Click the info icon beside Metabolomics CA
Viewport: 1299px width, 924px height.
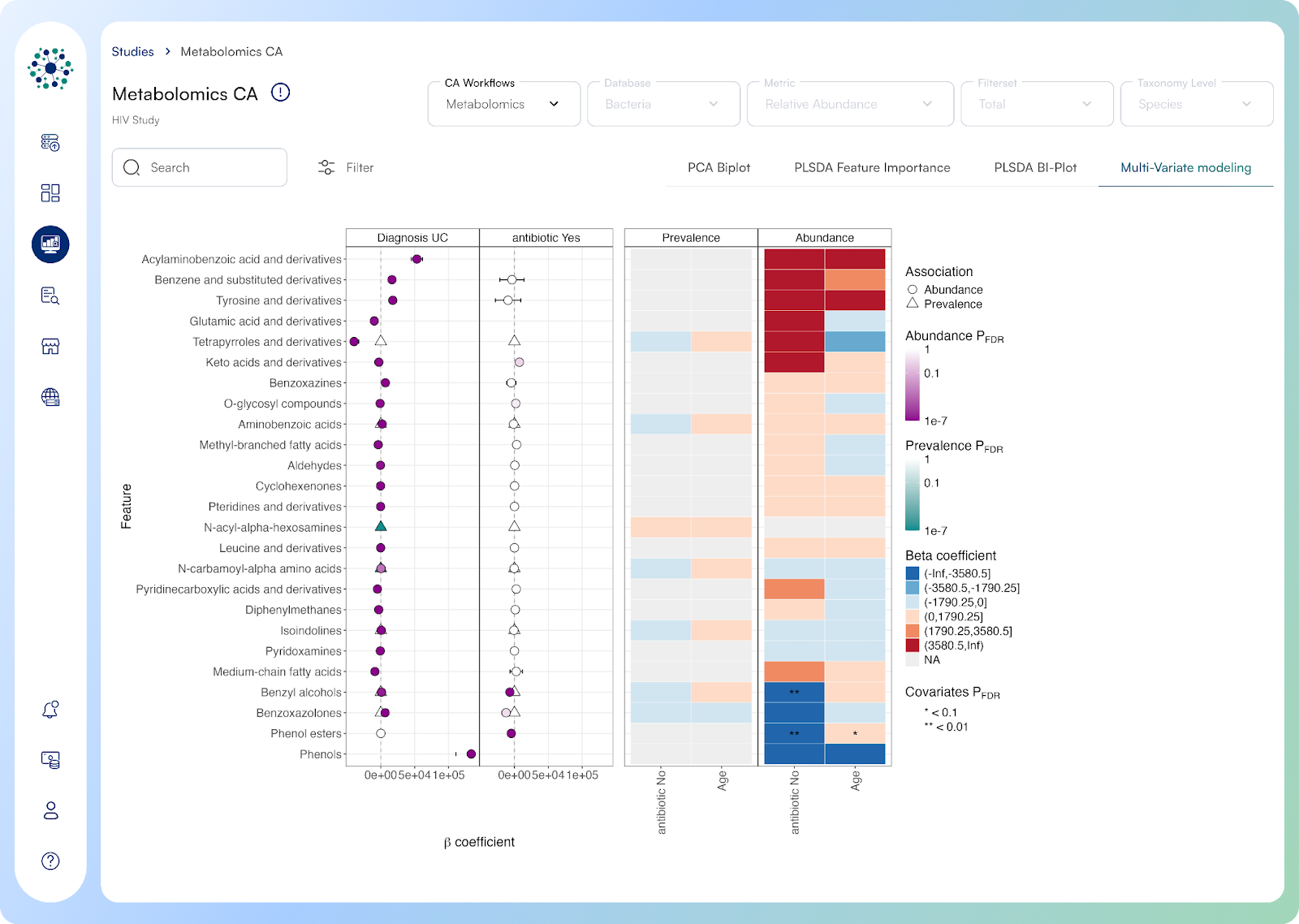click(280, 93)
